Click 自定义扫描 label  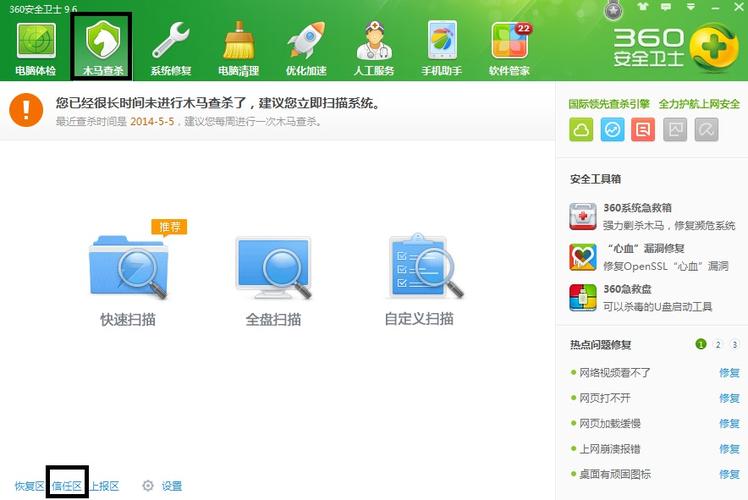click(x=419, y=319)
